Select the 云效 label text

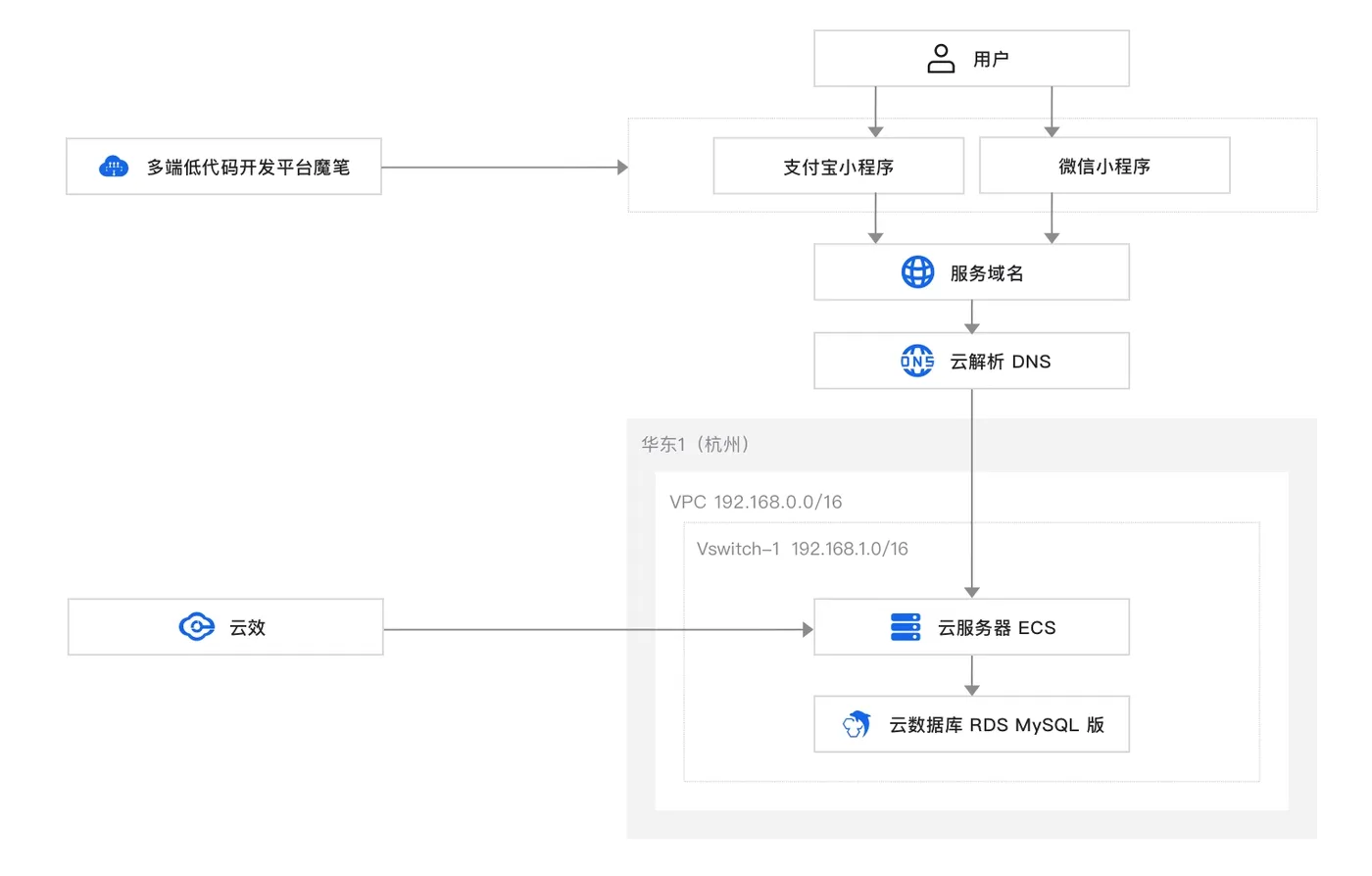point(248,628)
